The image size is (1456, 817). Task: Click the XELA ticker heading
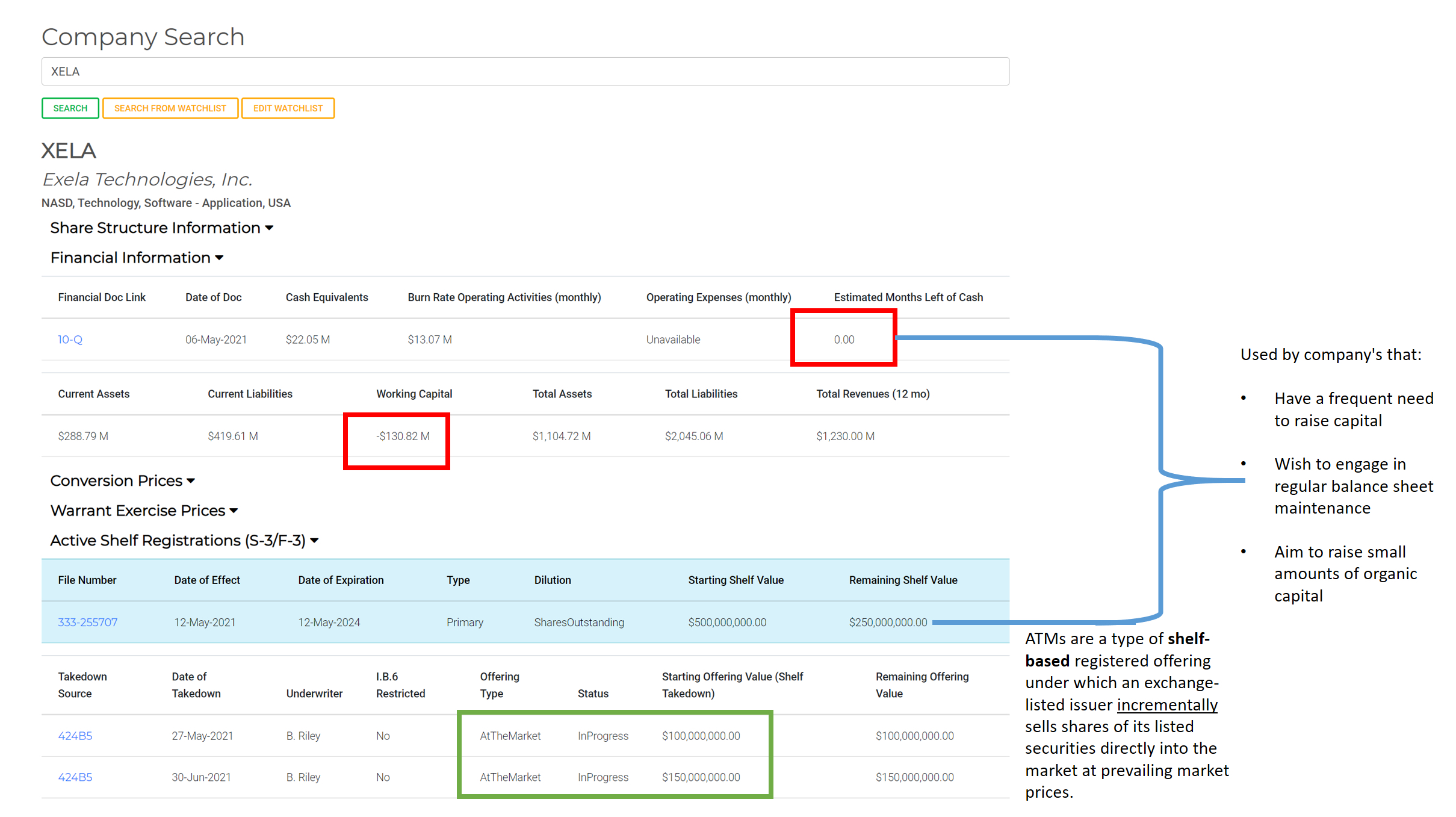[x=69, y=151]
